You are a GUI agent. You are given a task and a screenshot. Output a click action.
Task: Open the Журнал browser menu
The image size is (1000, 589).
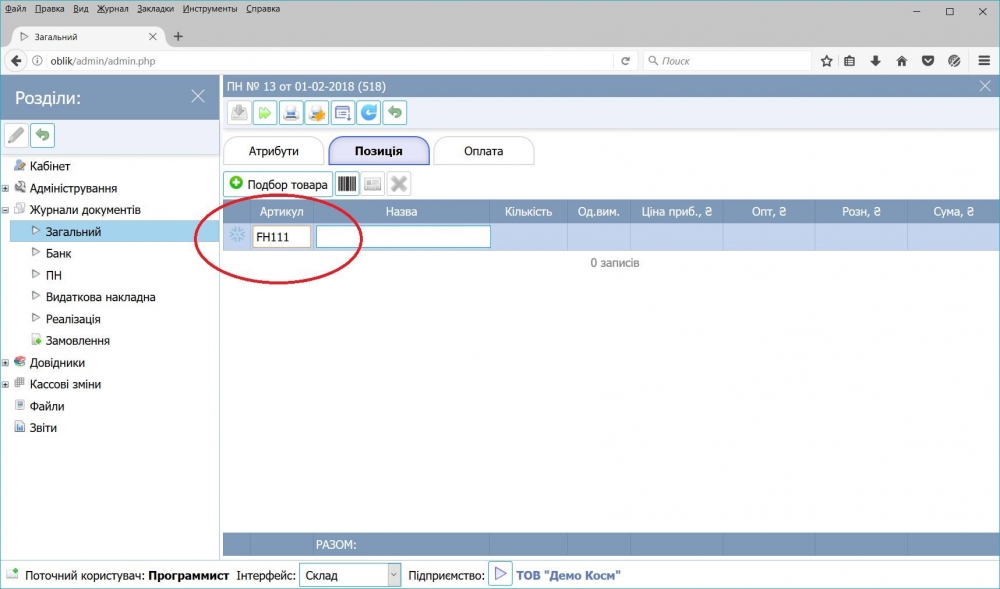pos(112,9)
